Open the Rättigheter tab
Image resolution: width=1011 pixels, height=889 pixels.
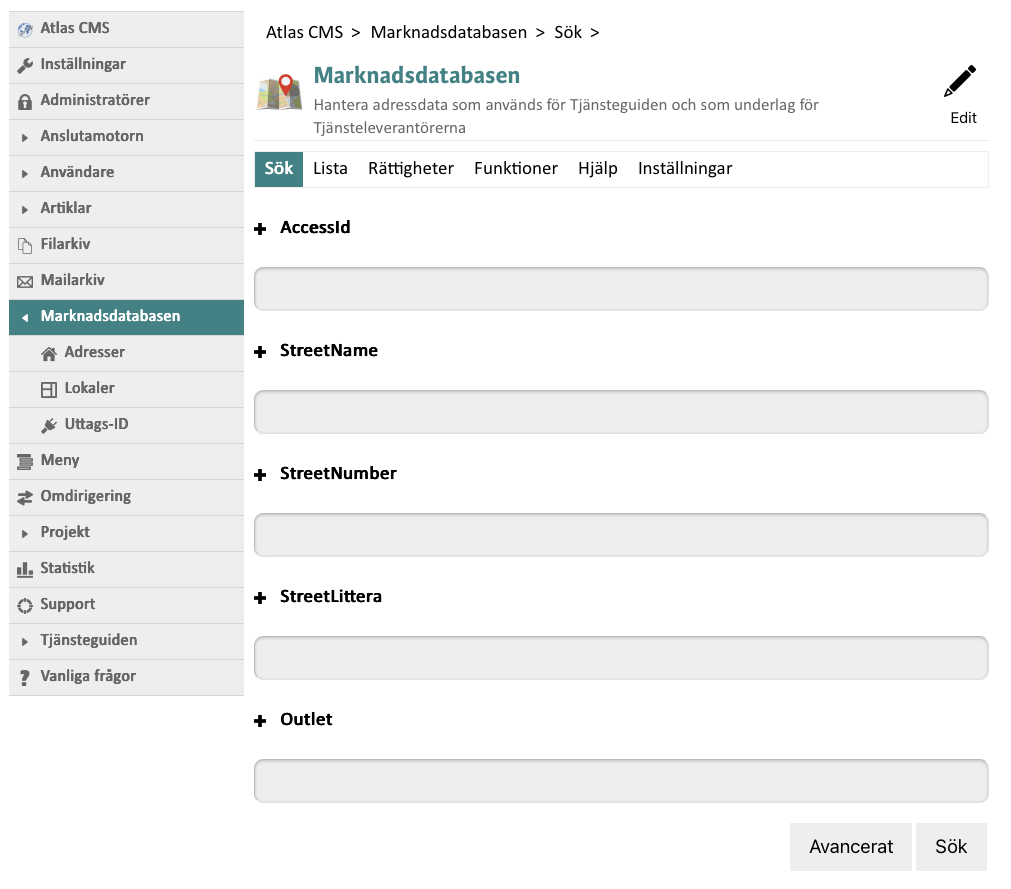pos(410,169)
